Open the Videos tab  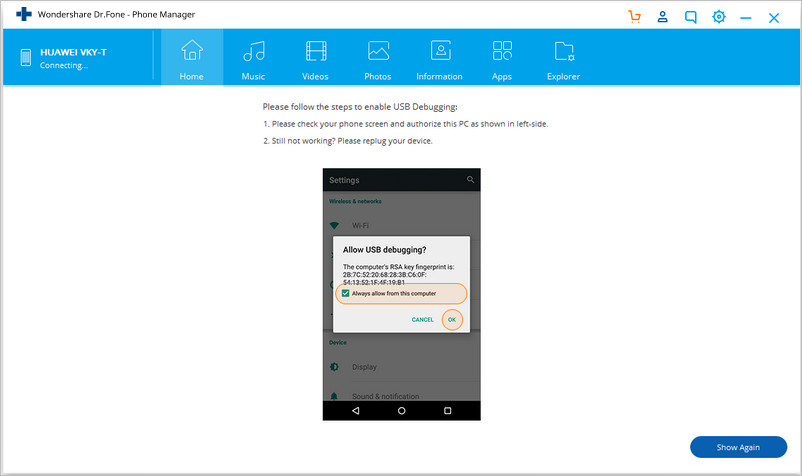pos(315,58)
